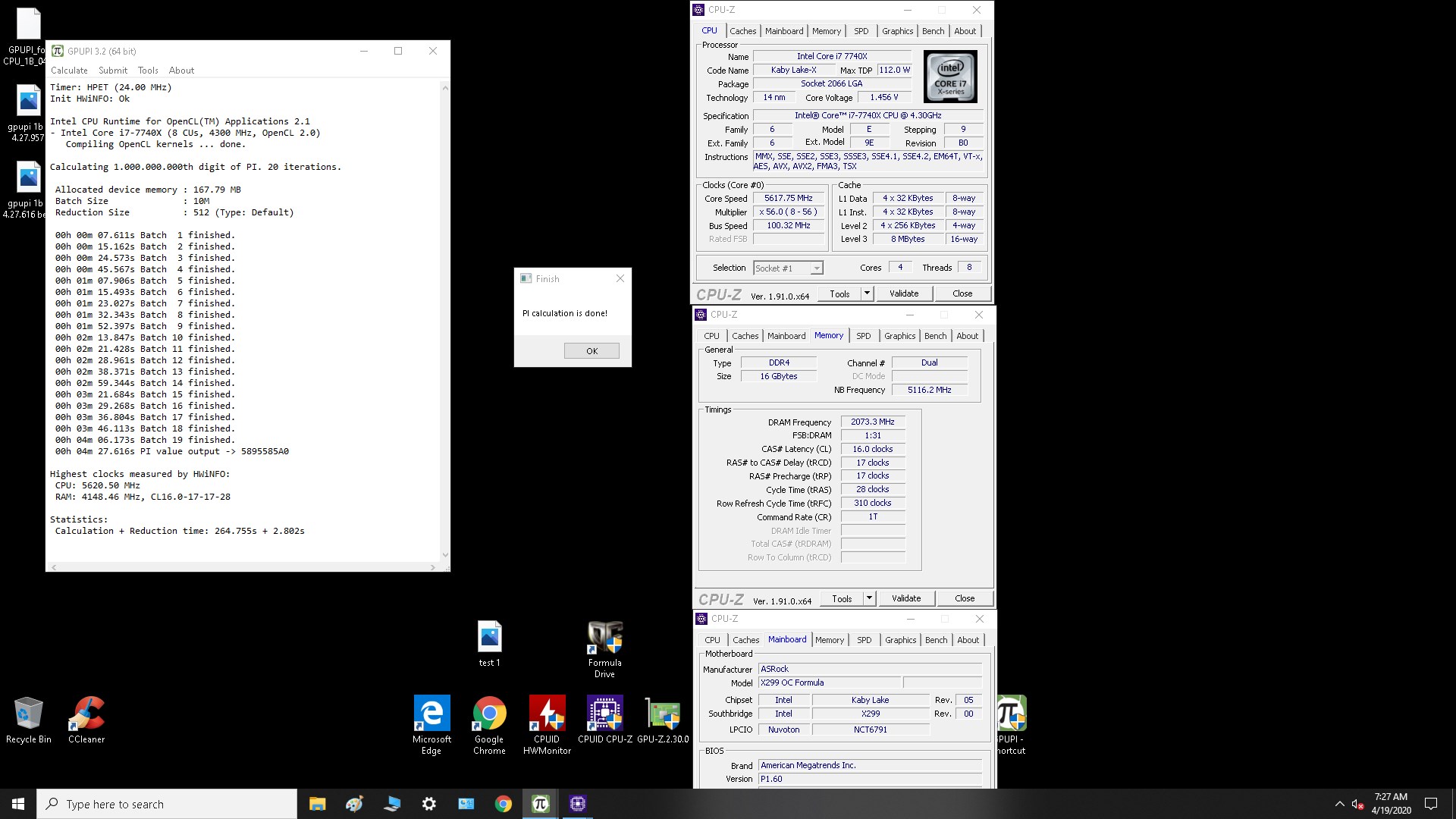Switch to CPU tab in Memory CPU-Z window
The width and height of the screenshot is (1456, 819).
(711, 336)
